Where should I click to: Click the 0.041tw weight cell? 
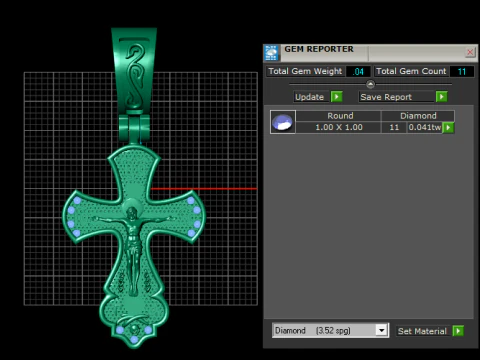[x=425, y=127]
